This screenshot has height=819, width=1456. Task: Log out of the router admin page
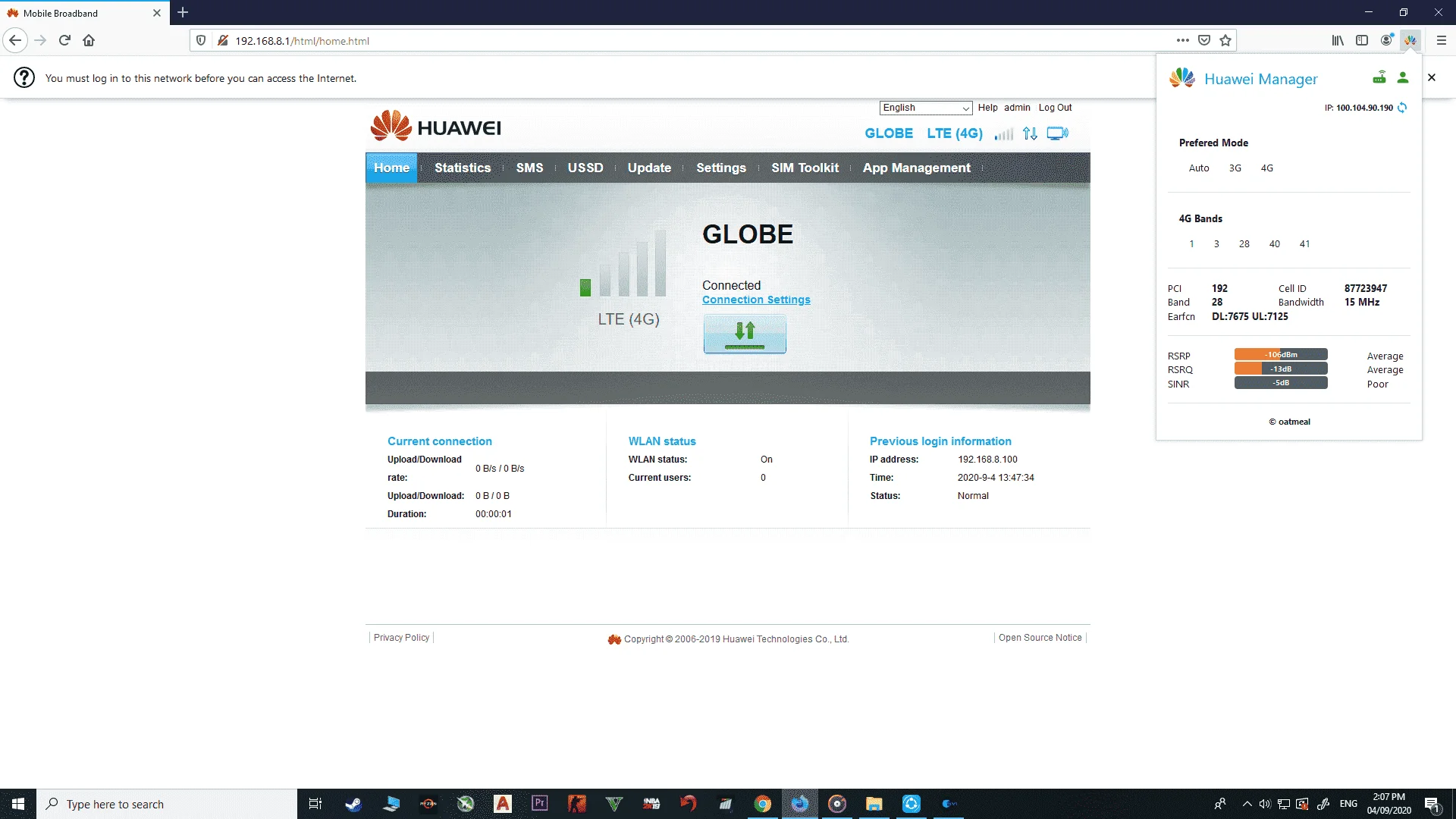coord(1055,108)
